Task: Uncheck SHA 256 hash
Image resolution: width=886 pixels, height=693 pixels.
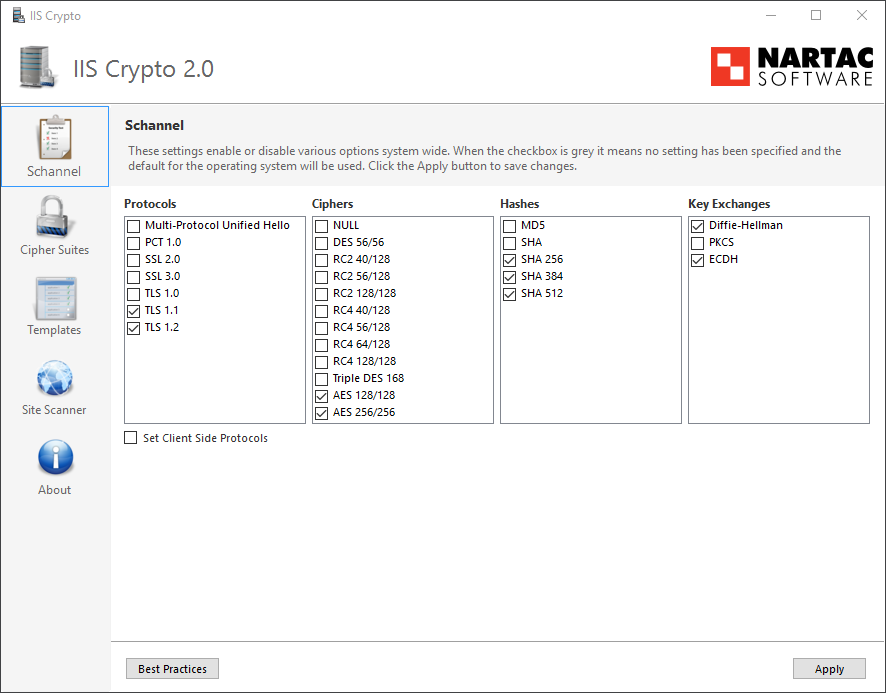Action: 510,260
